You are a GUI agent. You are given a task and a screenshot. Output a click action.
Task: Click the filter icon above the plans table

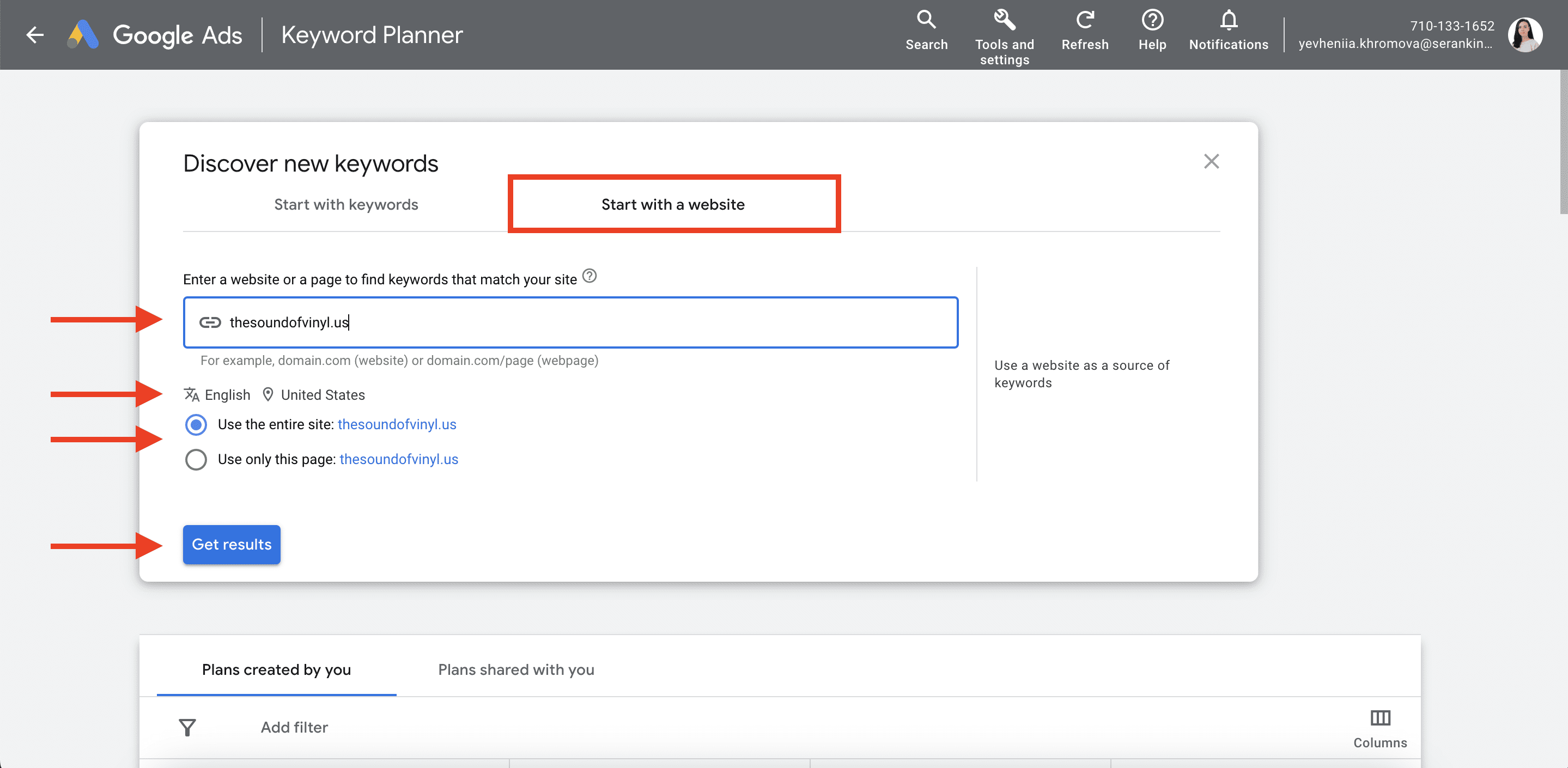(187, 727)
